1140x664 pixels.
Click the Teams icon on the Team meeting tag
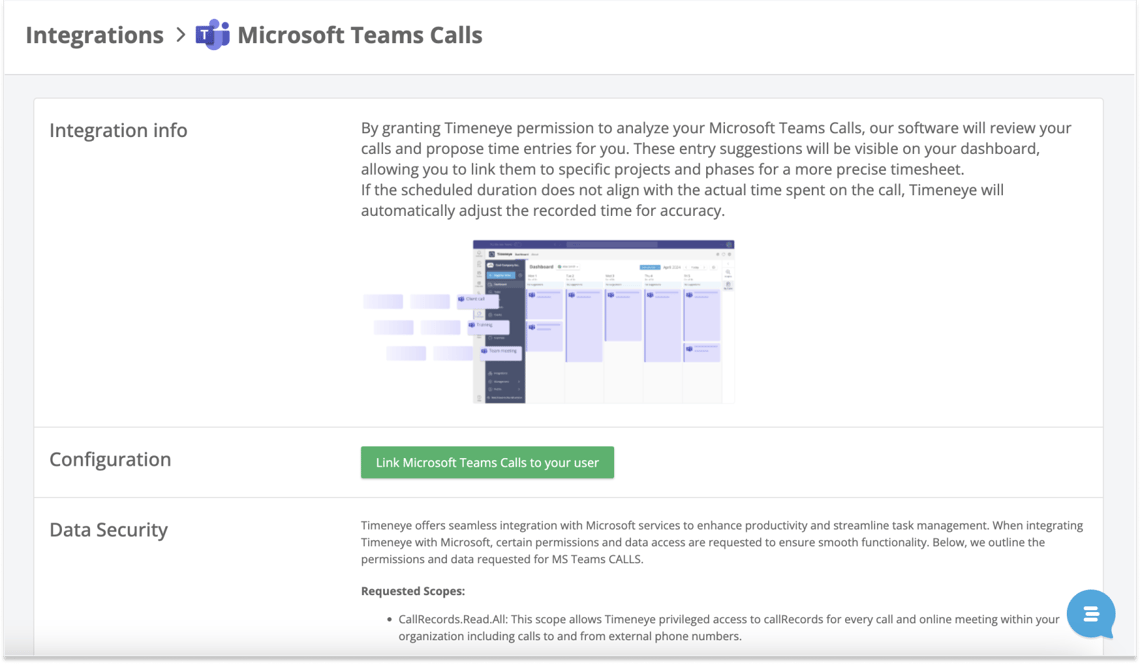484,351
